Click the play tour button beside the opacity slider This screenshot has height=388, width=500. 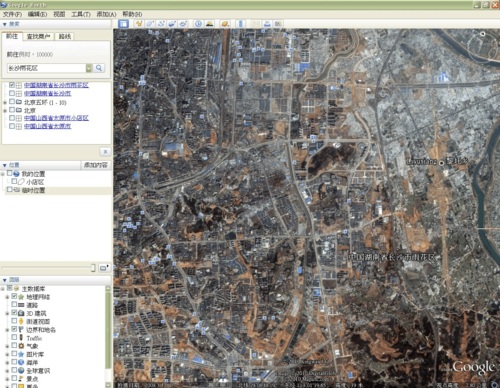(104, 268)
